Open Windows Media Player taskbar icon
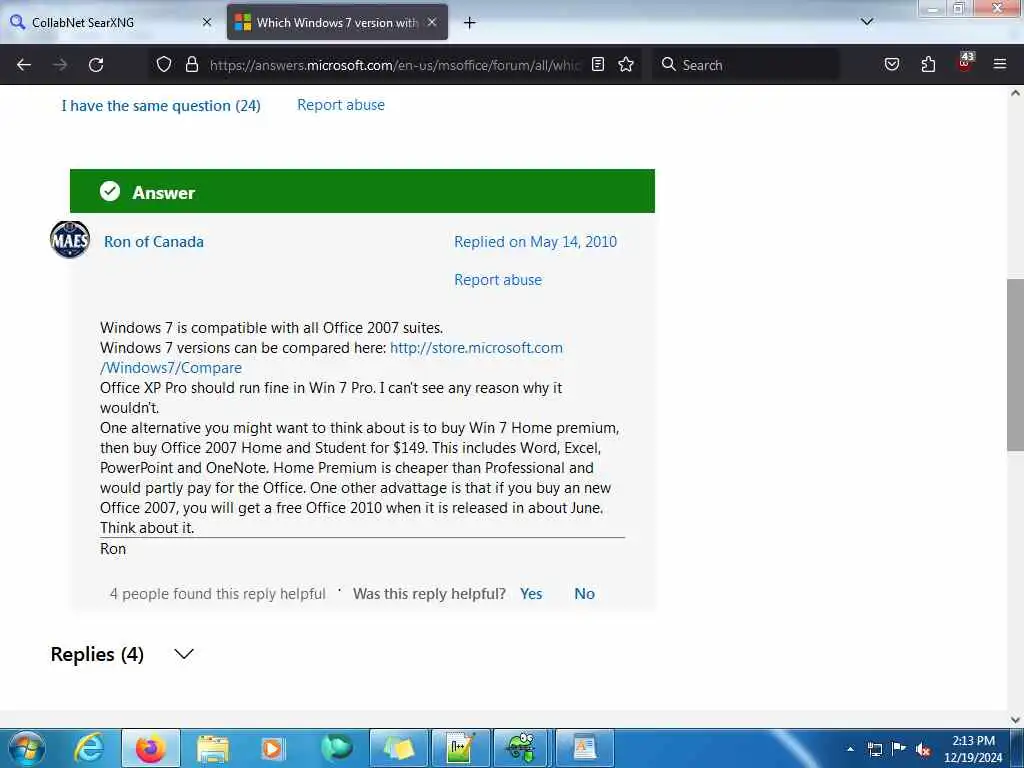 tap(273, 748)
